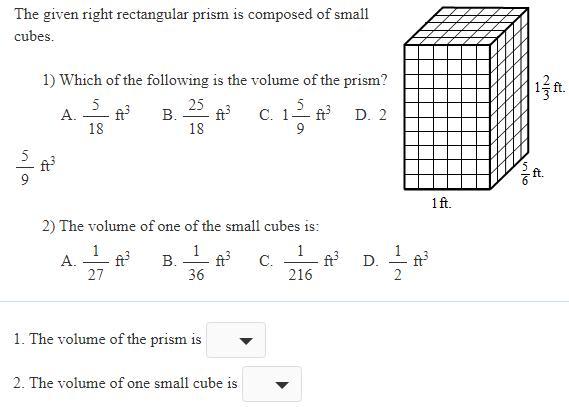Click the 1 ft. width label under the prism
569x407 pixels.
(441, 203)
